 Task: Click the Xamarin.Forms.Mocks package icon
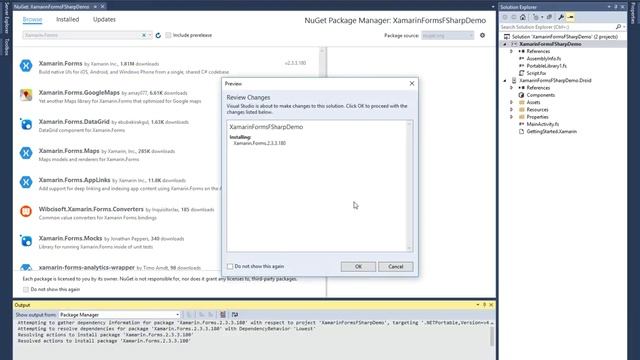26,240
